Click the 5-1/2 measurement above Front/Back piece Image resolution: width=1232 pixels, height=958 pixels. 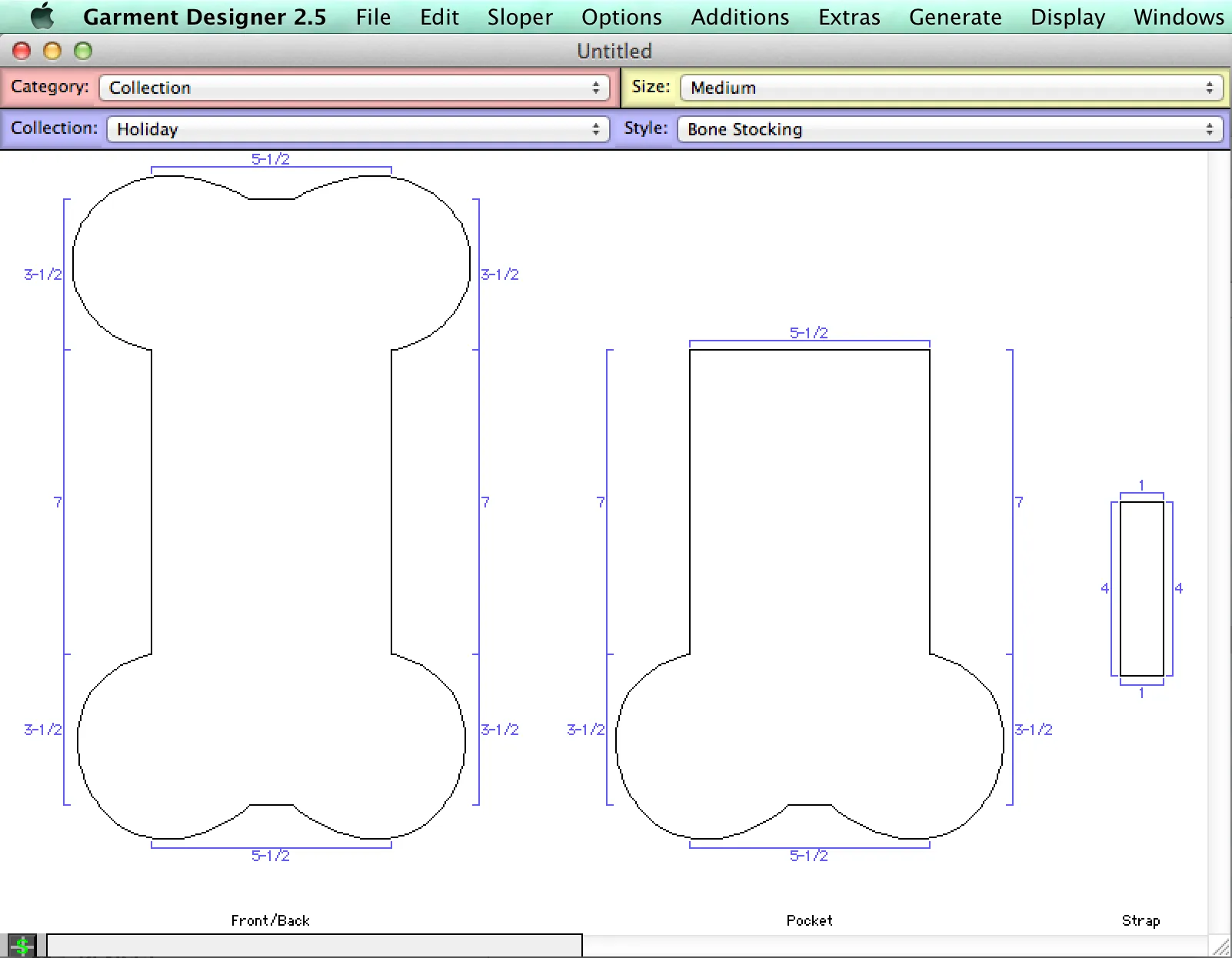tap(271, 159)
